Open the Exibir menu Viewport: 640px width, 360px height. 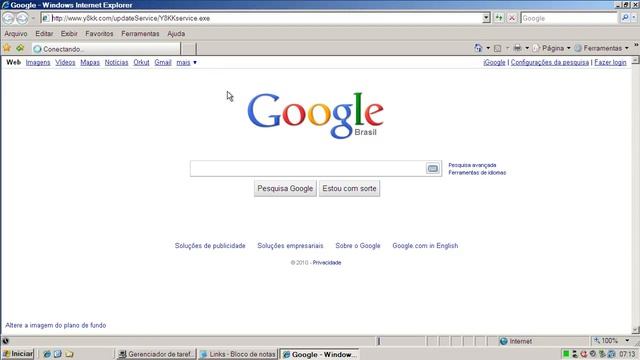click(69, 33)
